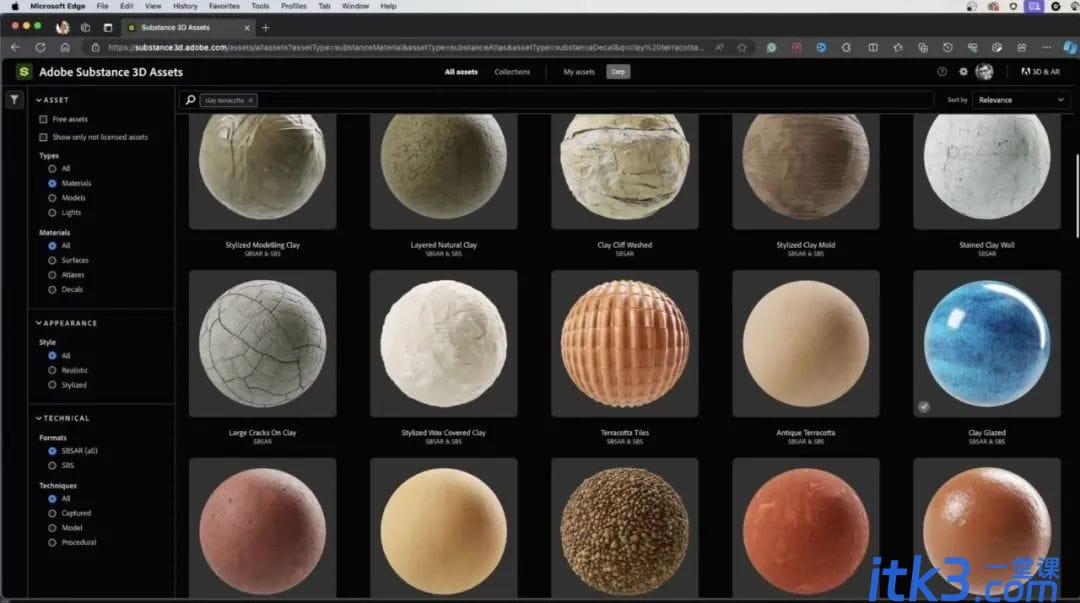Open the Edge Copilot sidebar icon
The height and width of the screenshot is (603, 1080).
click(1070, 48)
